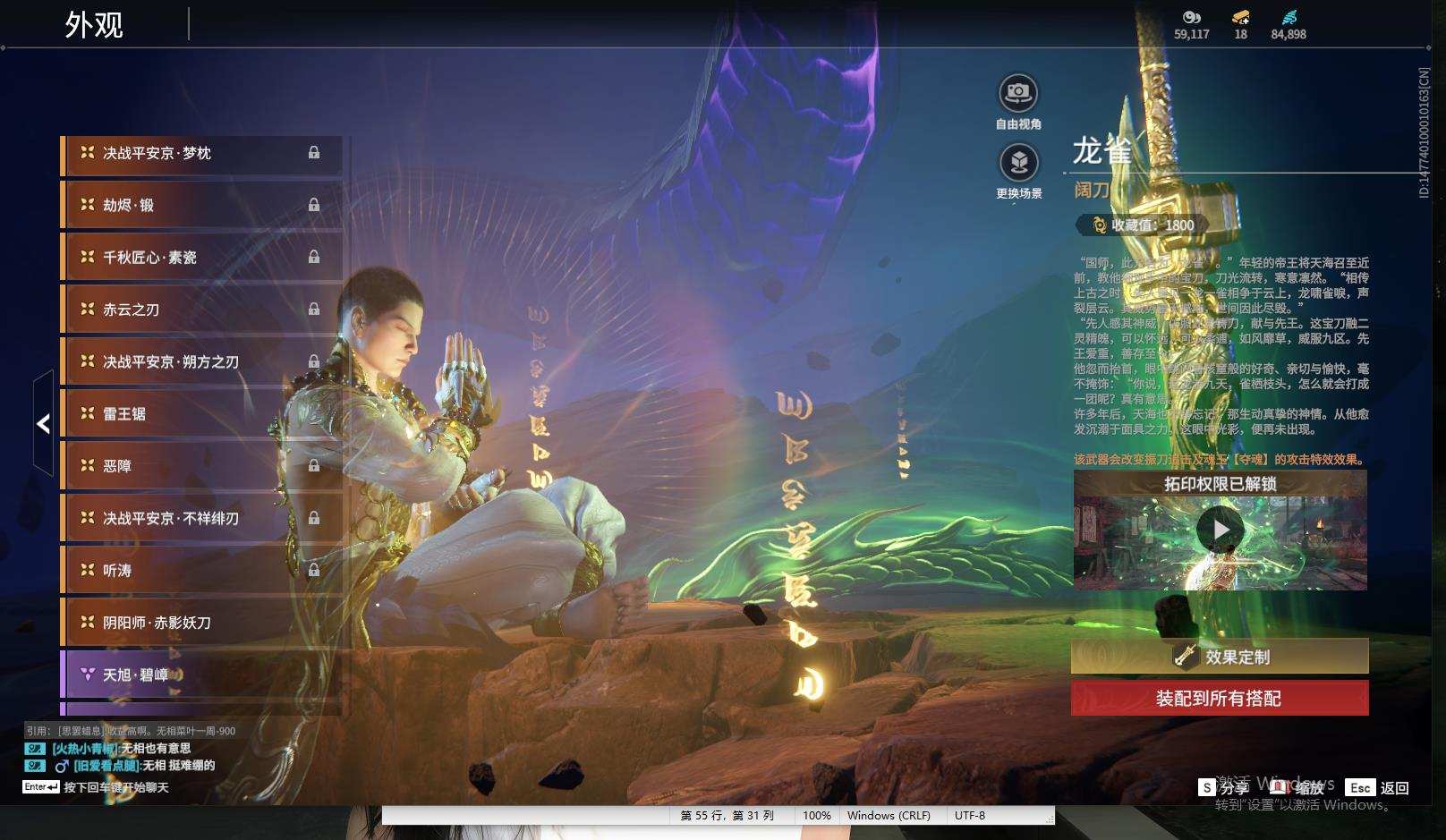
Task: Click the 第 55 行, 第 31 列 status entry
Action: pyautogui.click(x=727, y=816)
